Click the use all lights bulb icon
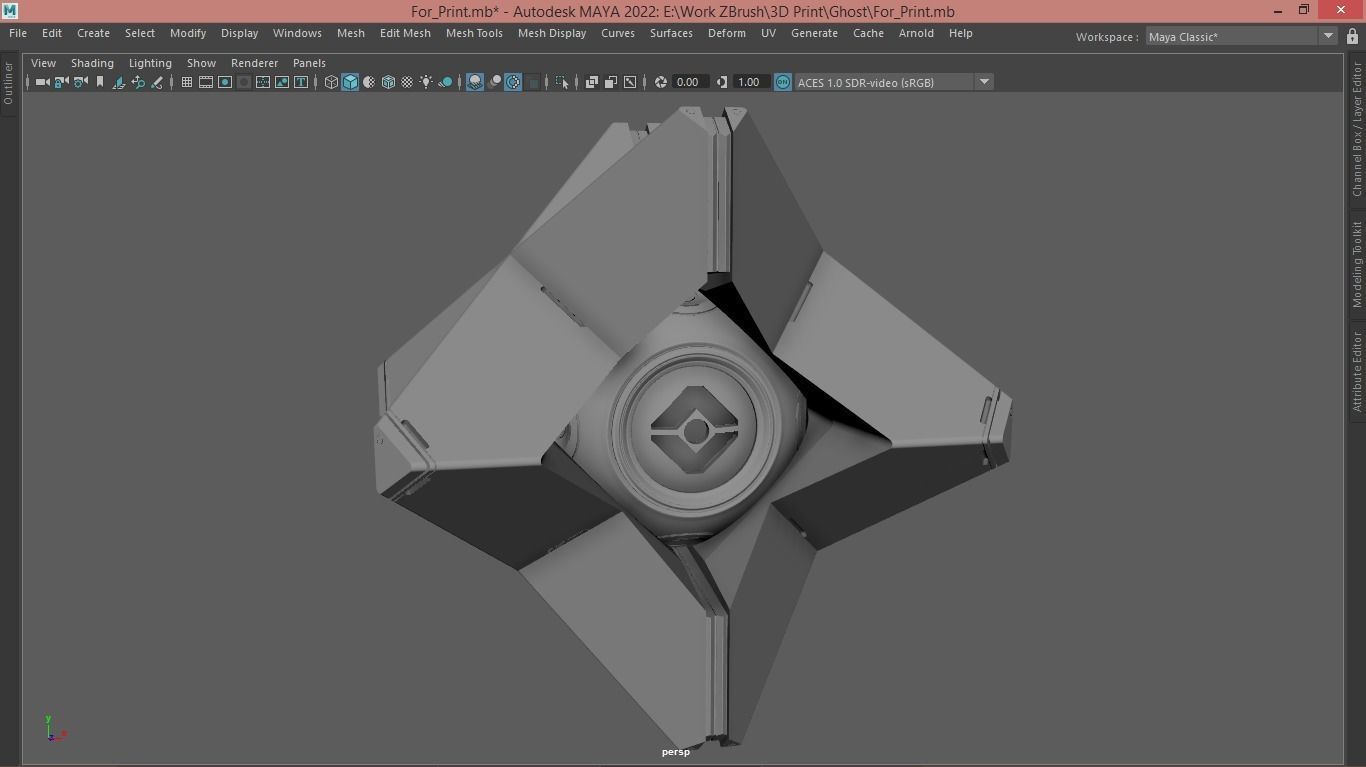The image size is (1366, 767). (426, 82)
